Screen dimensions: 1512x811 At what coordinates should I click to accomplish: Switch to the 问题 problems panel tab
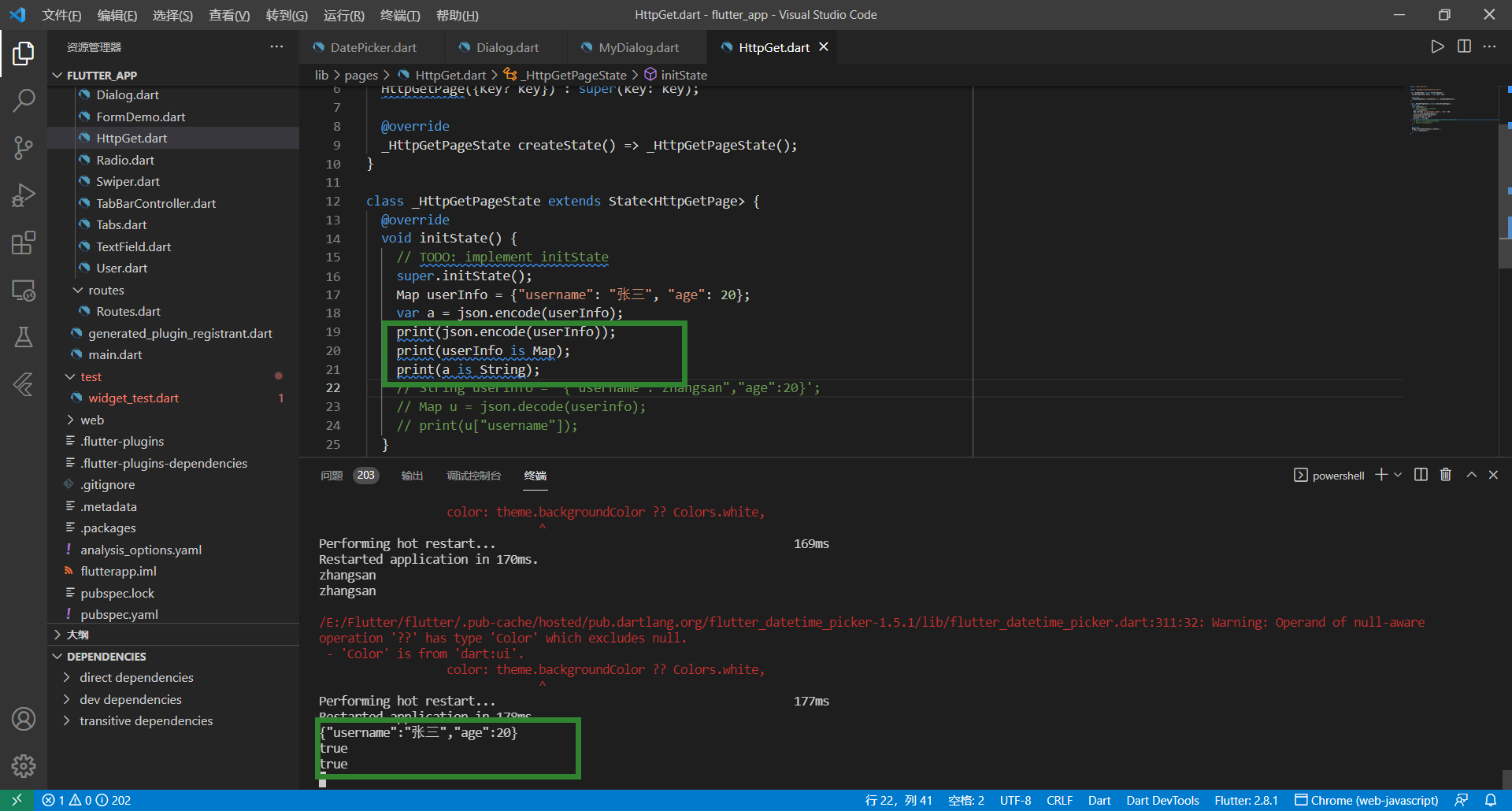332,476
